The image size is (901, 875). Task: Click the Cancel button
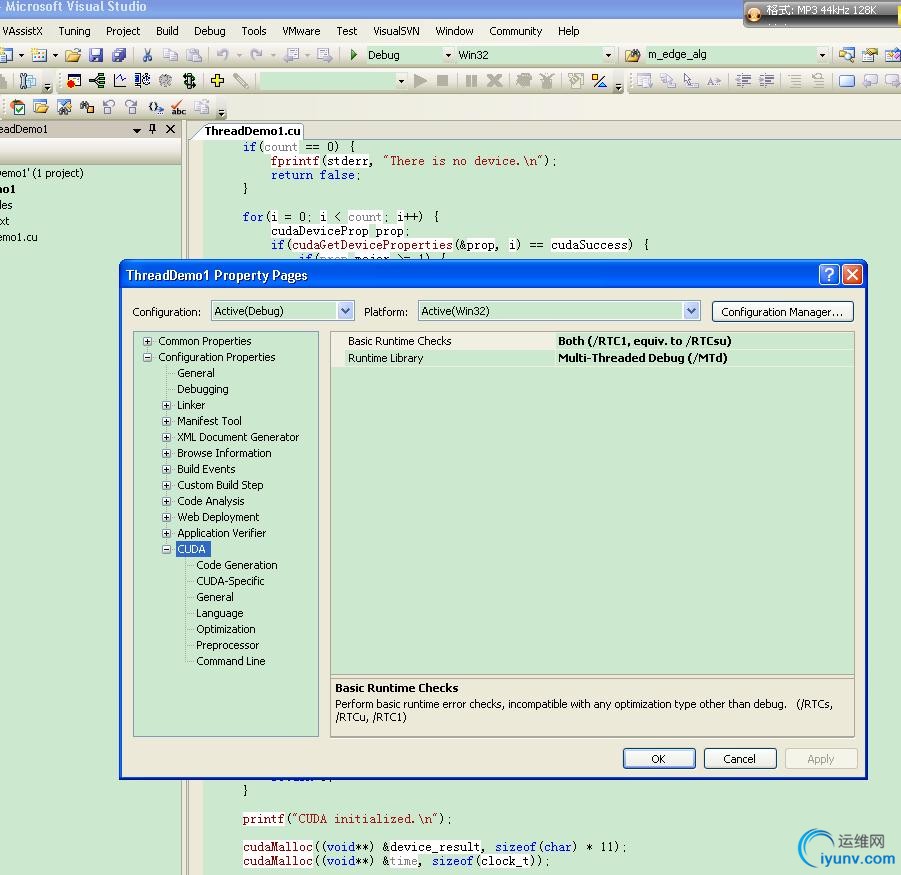point(740,758)
